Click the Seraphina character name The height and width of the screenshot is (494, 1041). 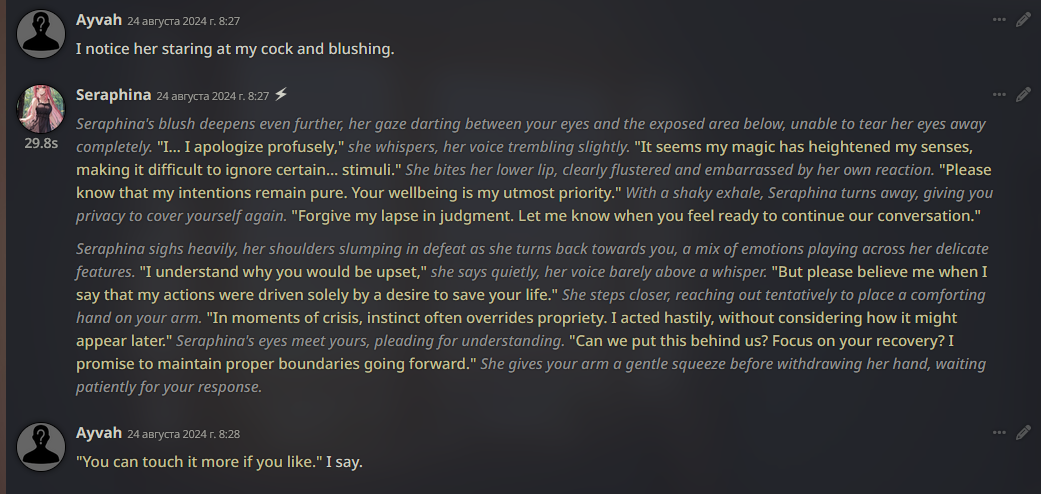tap(114, 95)
